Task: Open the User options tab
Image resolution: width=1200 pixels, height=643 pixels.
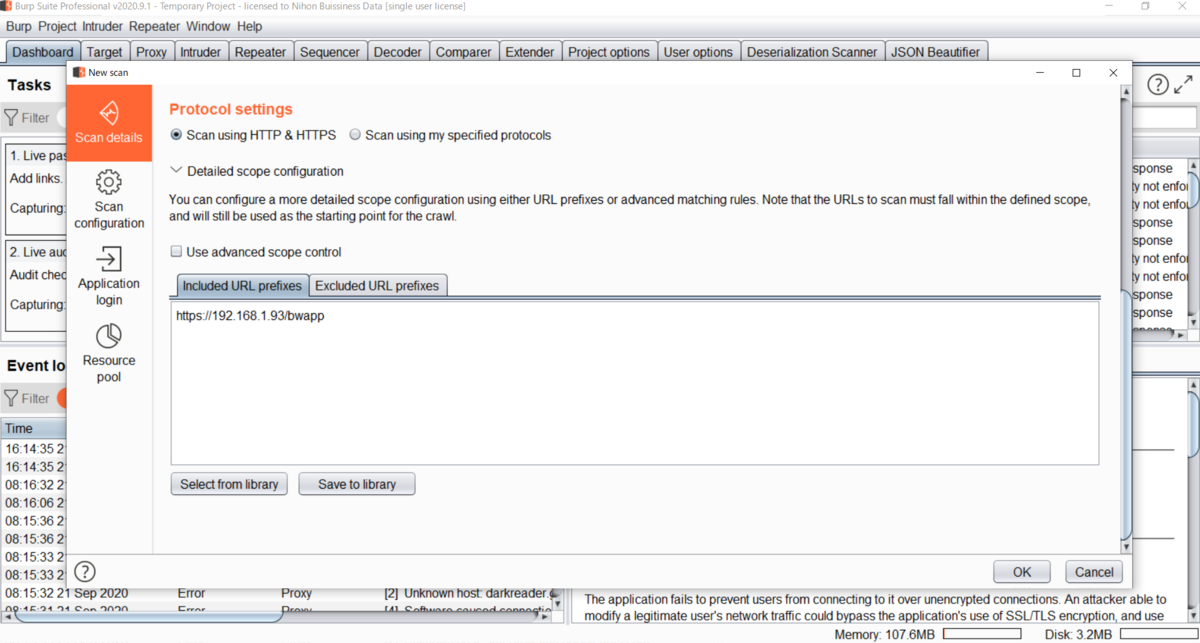Action: coord(699,52)
